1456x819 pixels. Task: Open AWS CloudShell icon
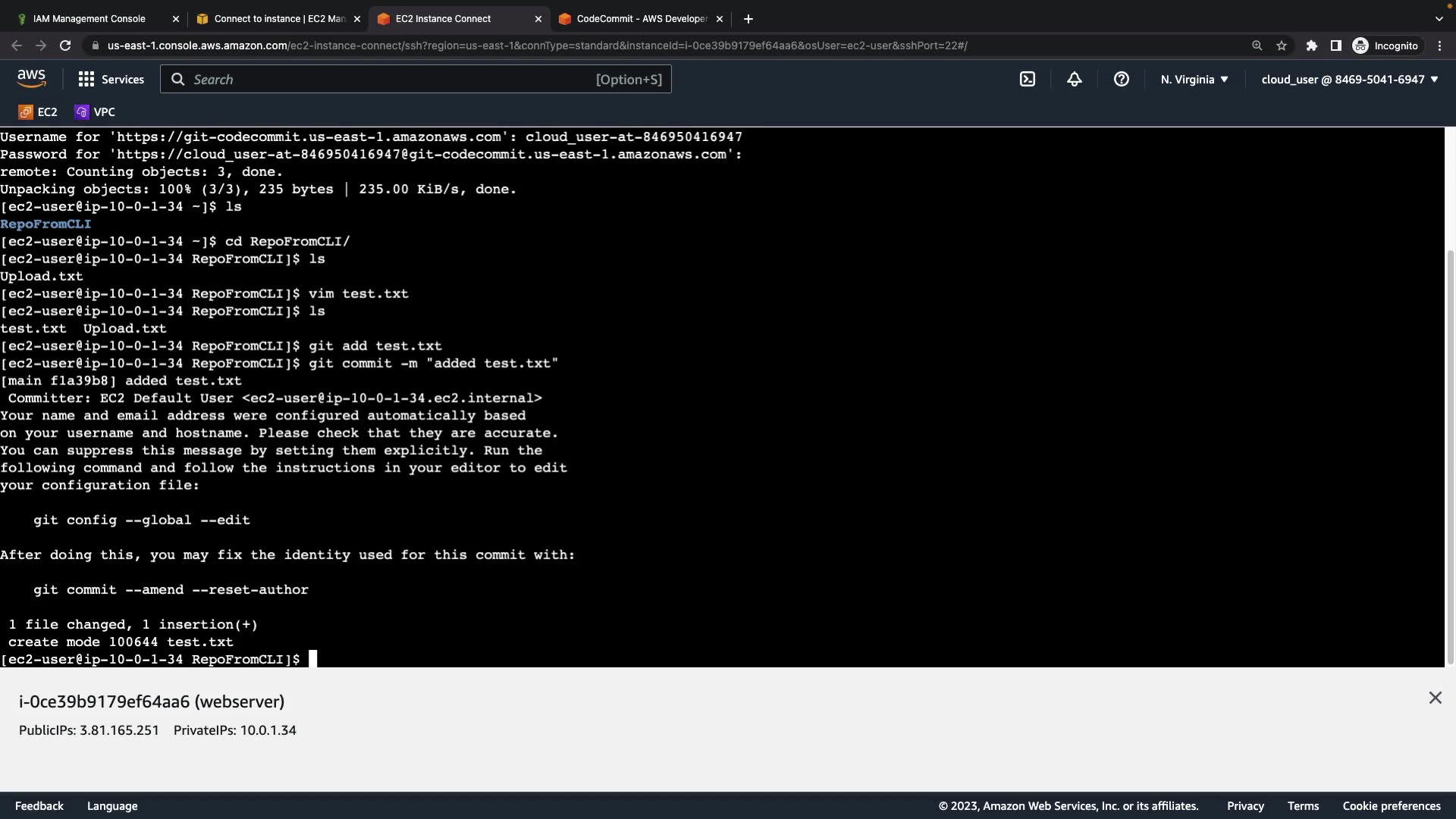(x=1028, y=79)
